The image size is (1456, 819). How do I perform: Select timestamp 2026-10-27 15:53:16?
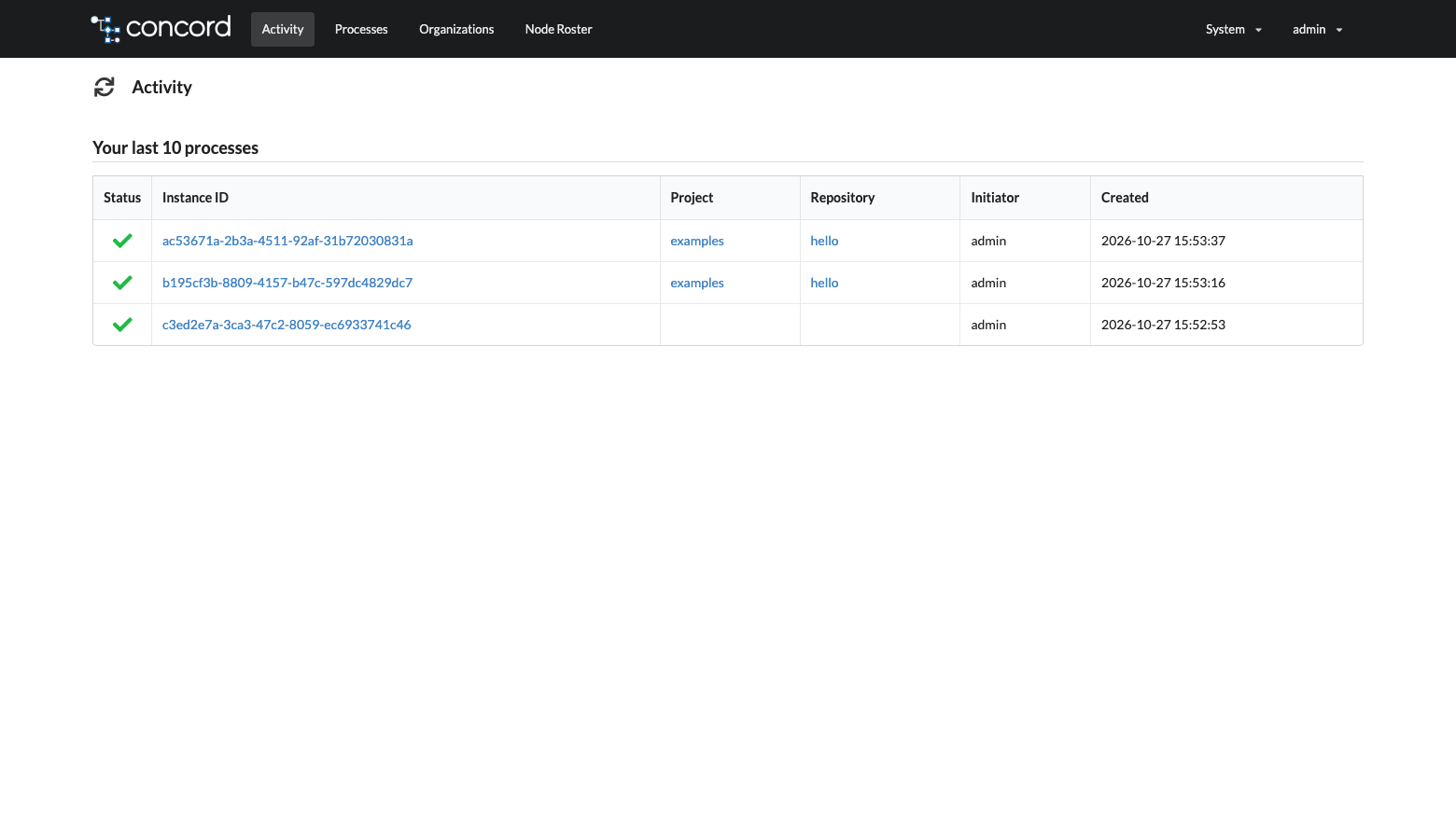[1163, 283]
